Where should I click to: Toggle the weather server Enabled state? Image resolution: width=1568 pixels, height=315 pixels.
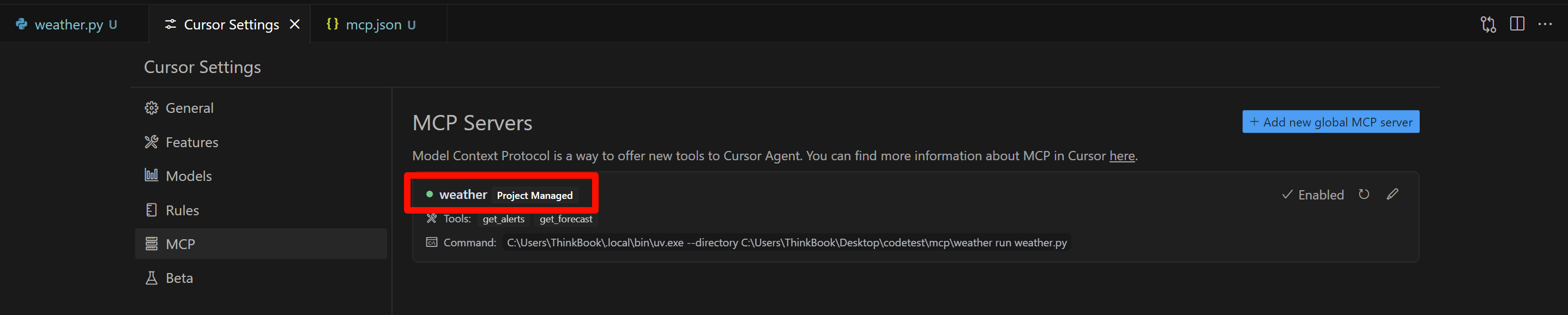1312,195
